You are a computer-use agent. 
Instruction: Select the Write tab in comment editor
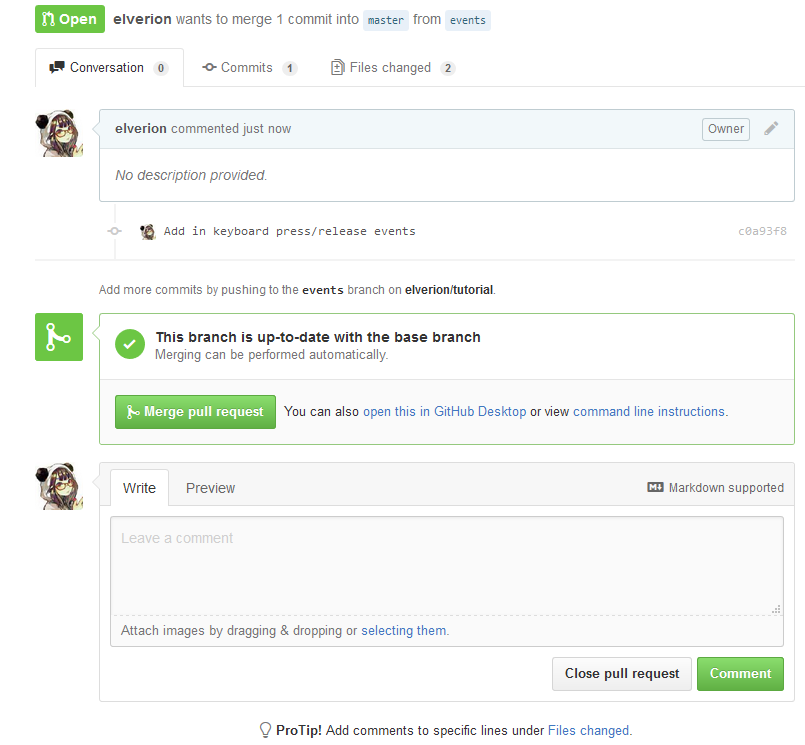(139, 488)
